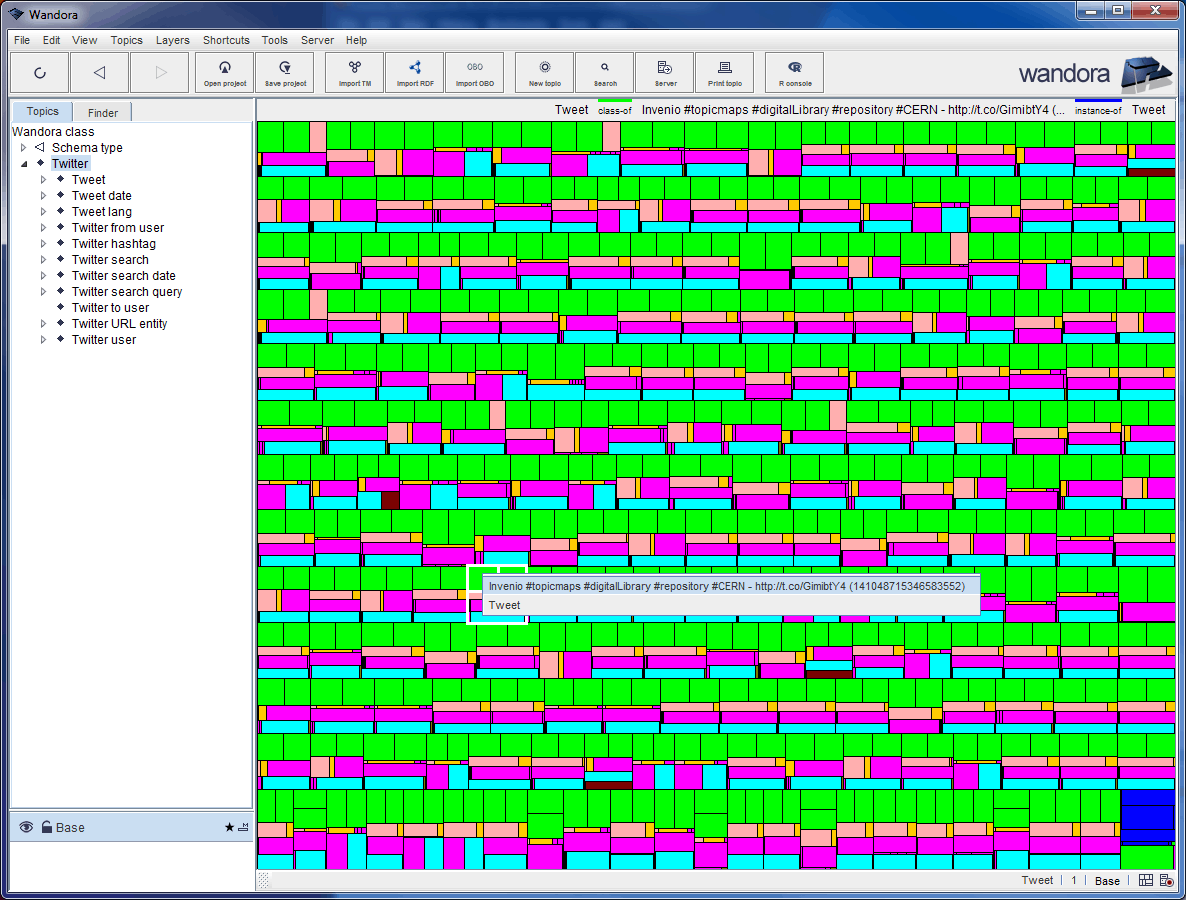Open the Shortcuts menu
1186x900 pixels.
tap(226, 40)
